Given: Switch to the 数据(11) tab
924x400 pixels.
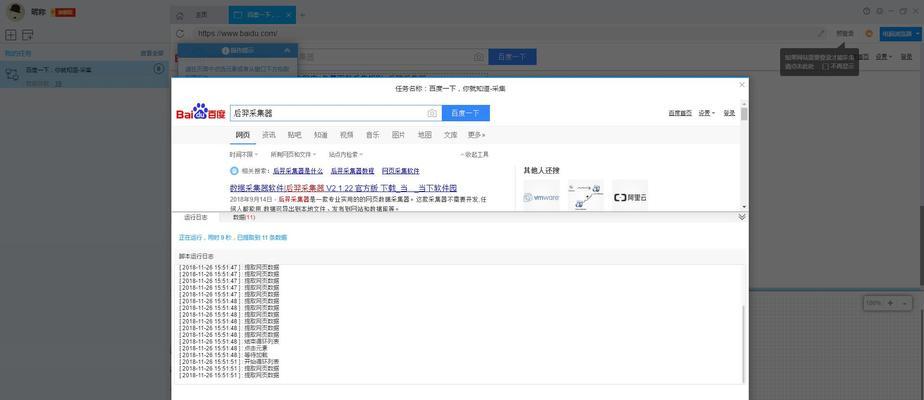Looking at the screenshot, I should [x=243, y=217].
